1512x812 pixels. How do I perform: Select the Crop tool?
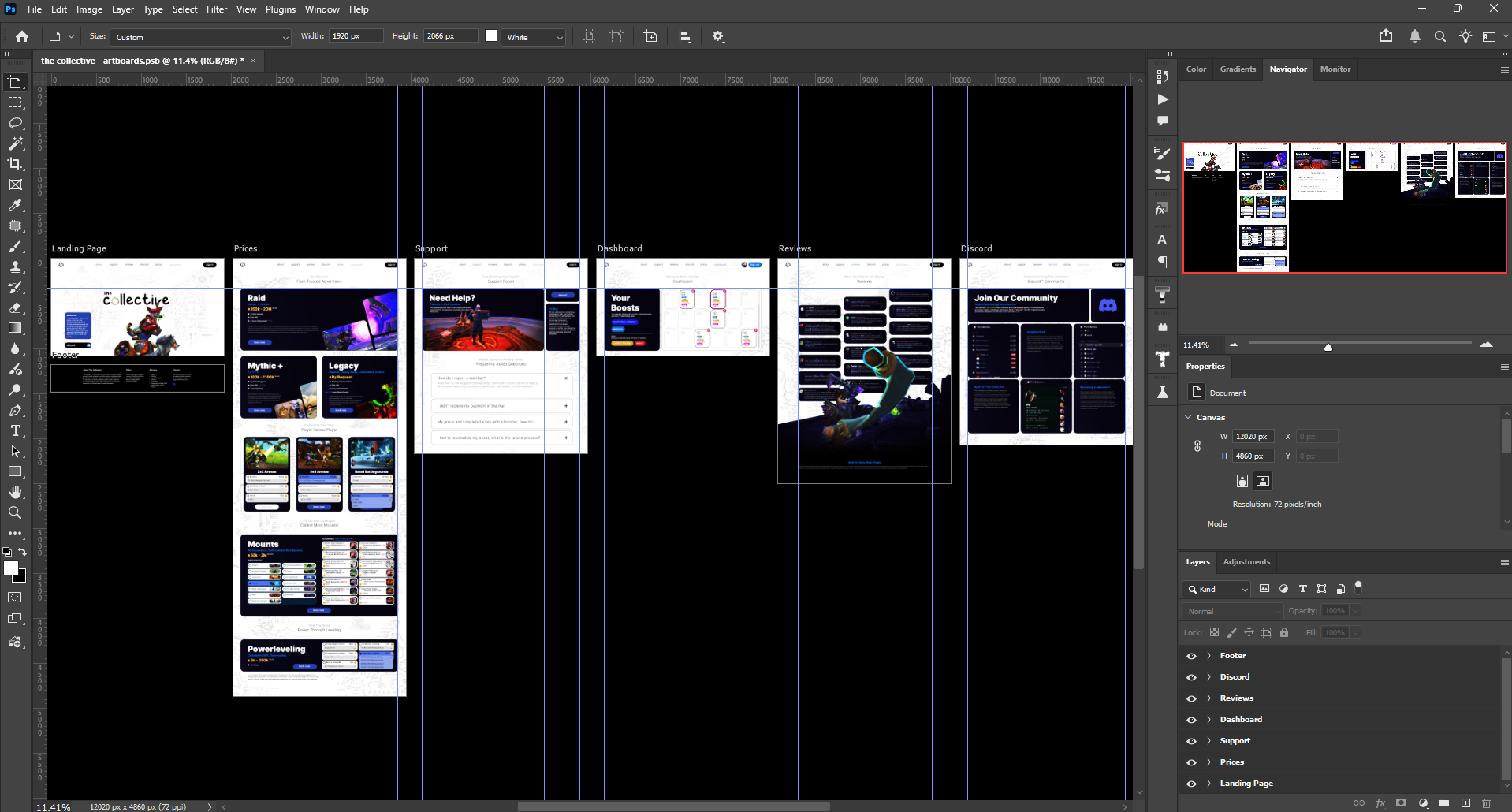tap(15, 164)
